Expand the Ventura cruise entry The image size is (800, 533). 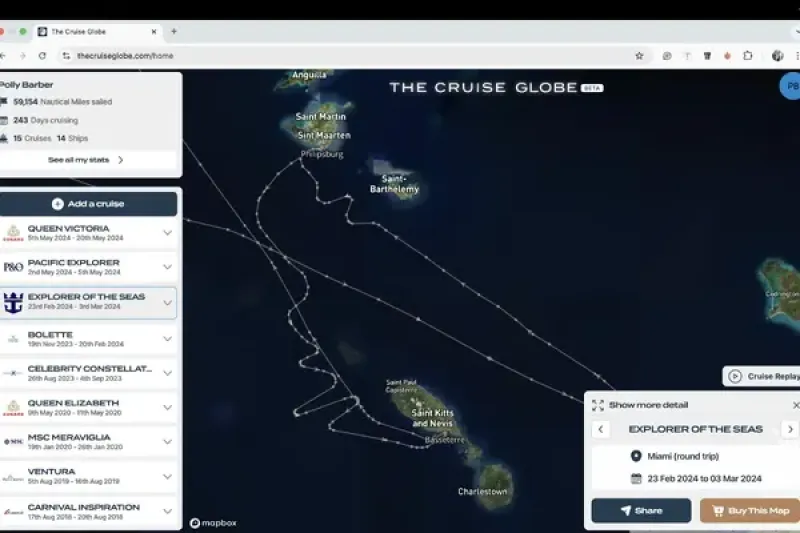click(x=167, y=476)
